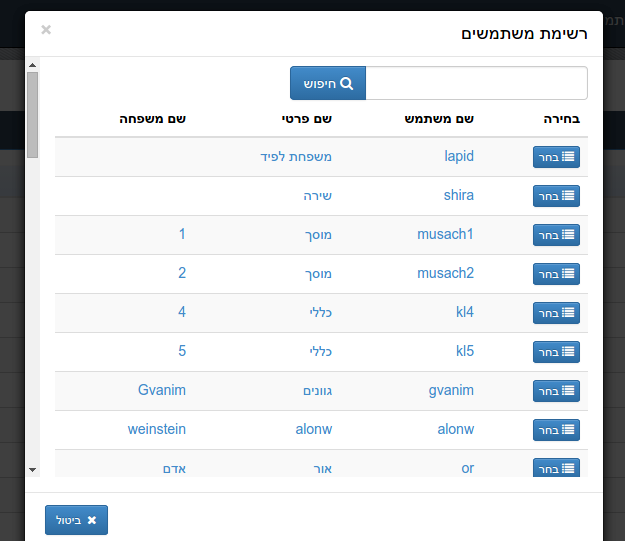
Task: Select kl4 using its בחר button
Action: coord(556,313)
